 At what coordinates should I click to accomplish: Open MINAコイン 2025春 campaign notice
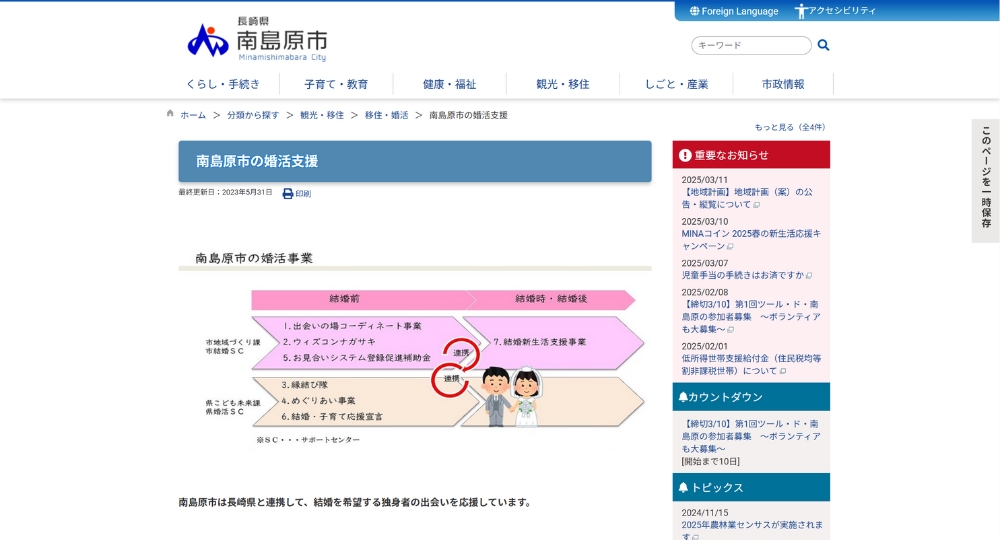pyautogui.click(x=751, y=240)
